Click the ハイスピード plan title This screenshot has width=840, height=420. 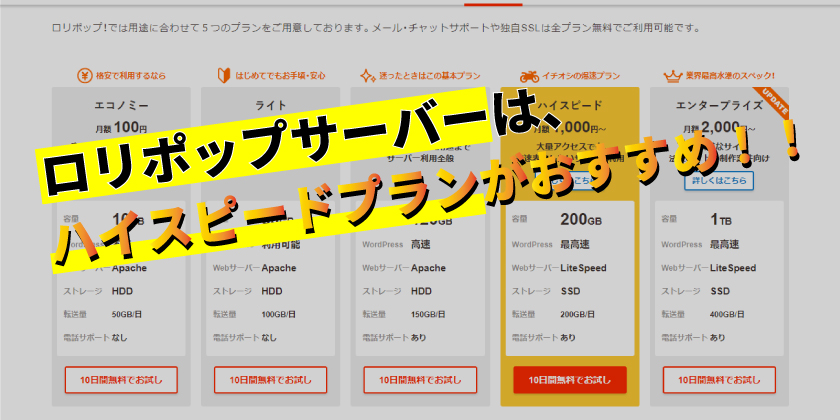point(569,105)
